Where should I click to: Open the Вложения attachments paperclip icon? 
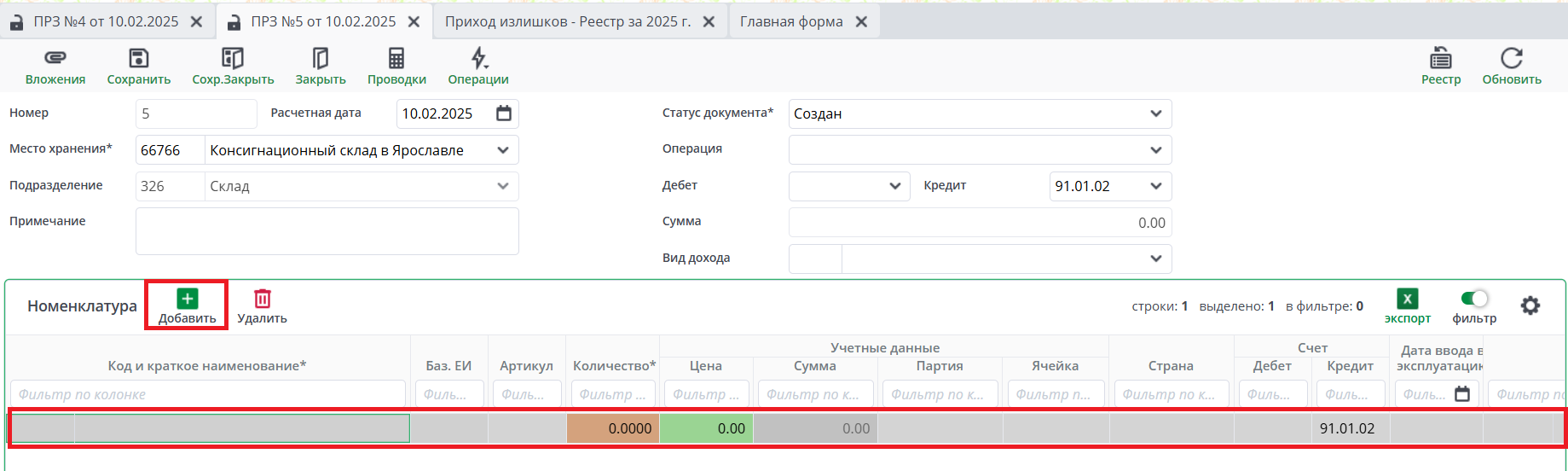pos(55,59)
